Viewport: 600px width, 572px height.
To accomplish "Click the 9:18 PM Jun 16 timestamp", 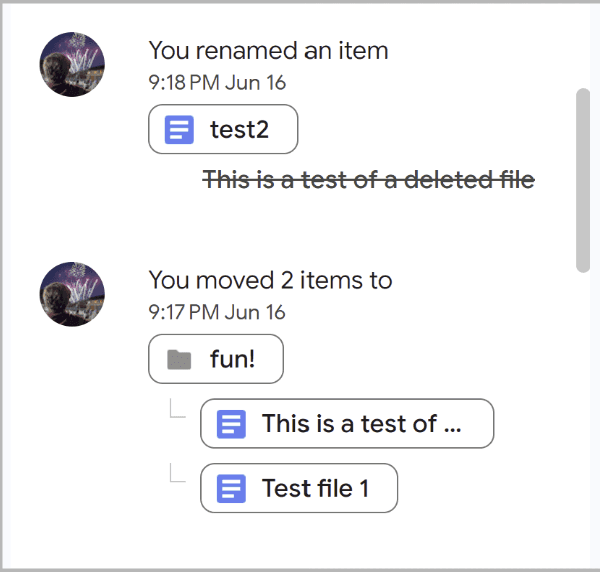I will [217, 83].
